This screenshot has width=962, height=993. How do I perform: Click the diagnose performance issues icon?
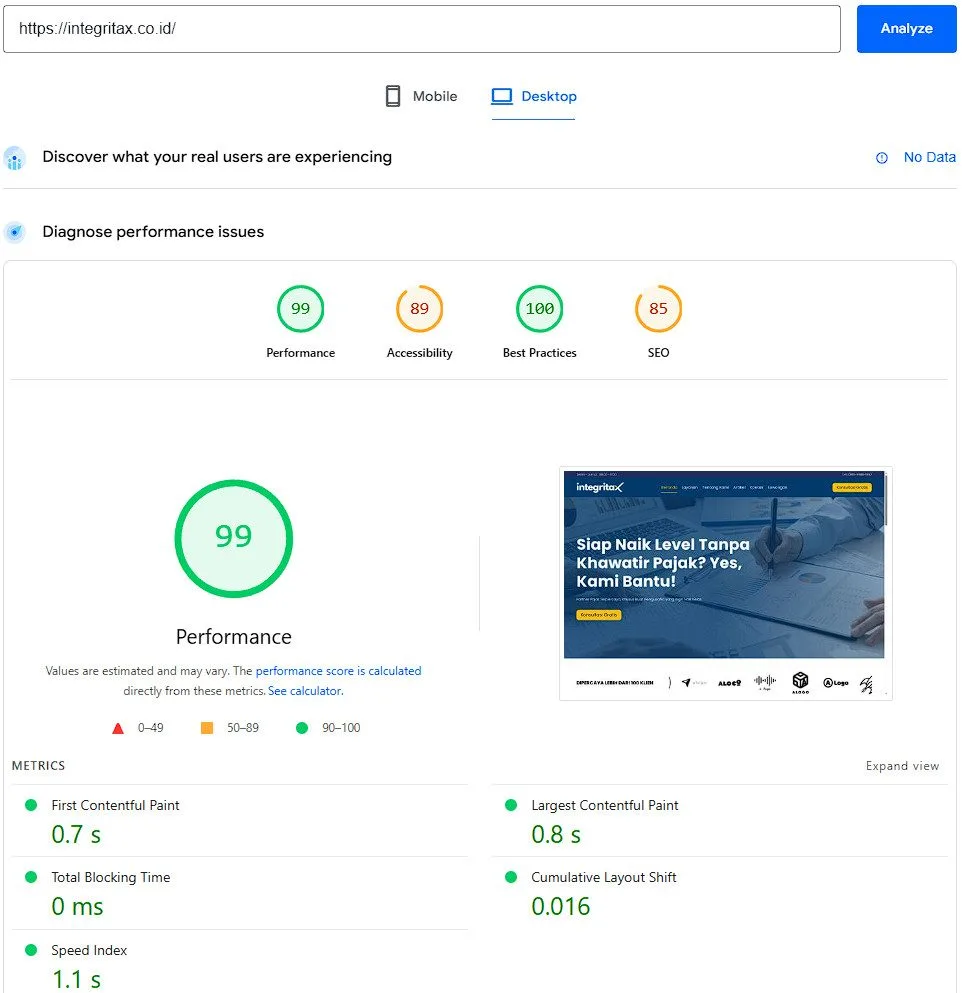tap(14, 232)
